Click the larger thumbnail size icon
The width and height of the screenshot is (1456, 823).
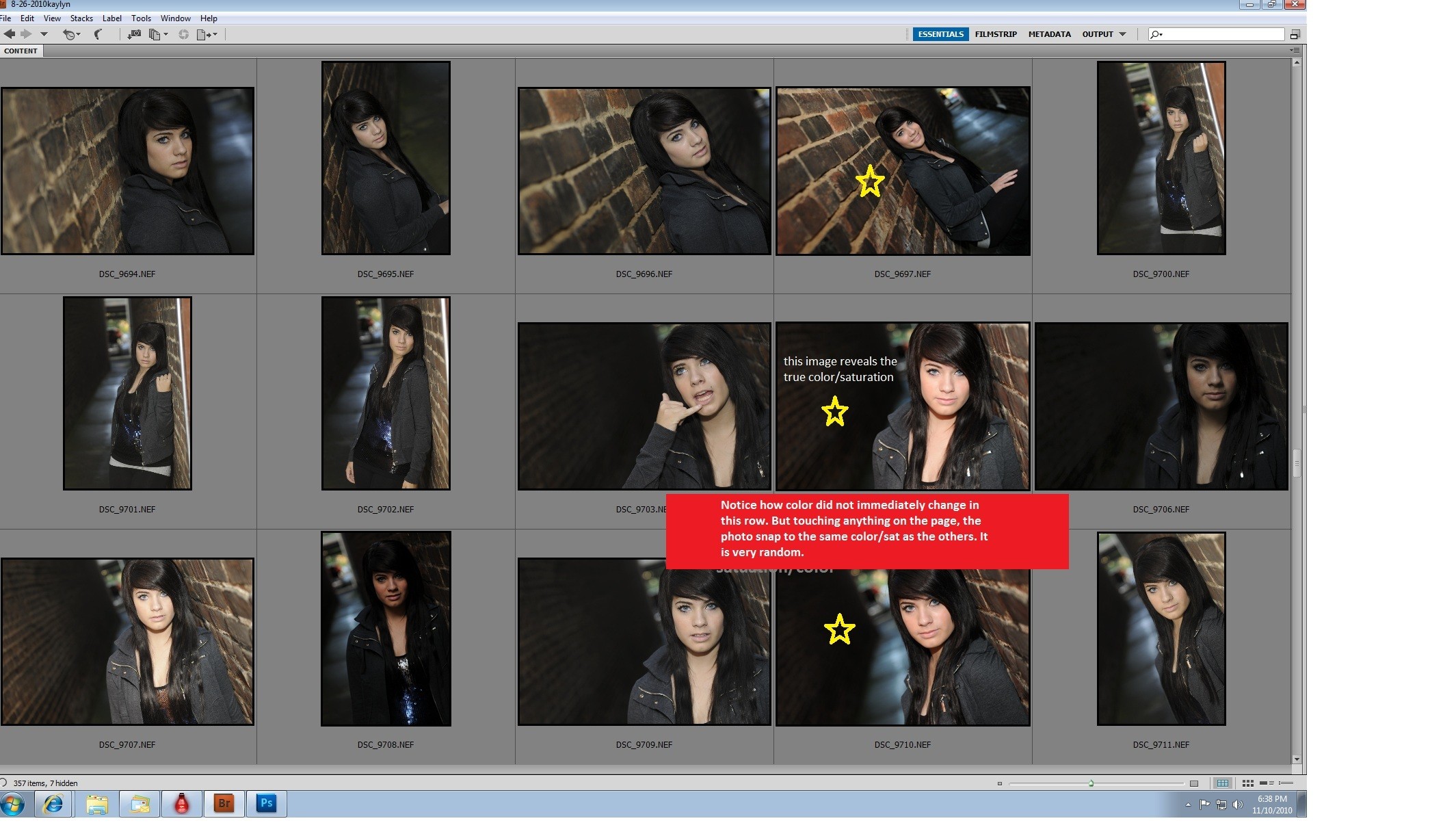pos(1194,783)
